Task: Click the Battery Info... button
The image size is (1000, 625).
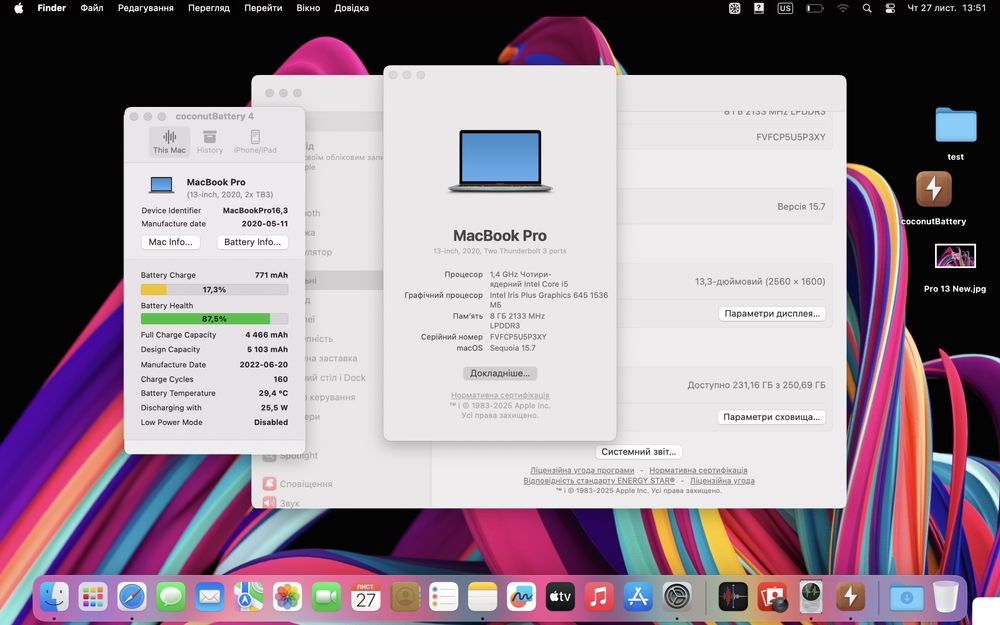Action: [x=253, y=242]
